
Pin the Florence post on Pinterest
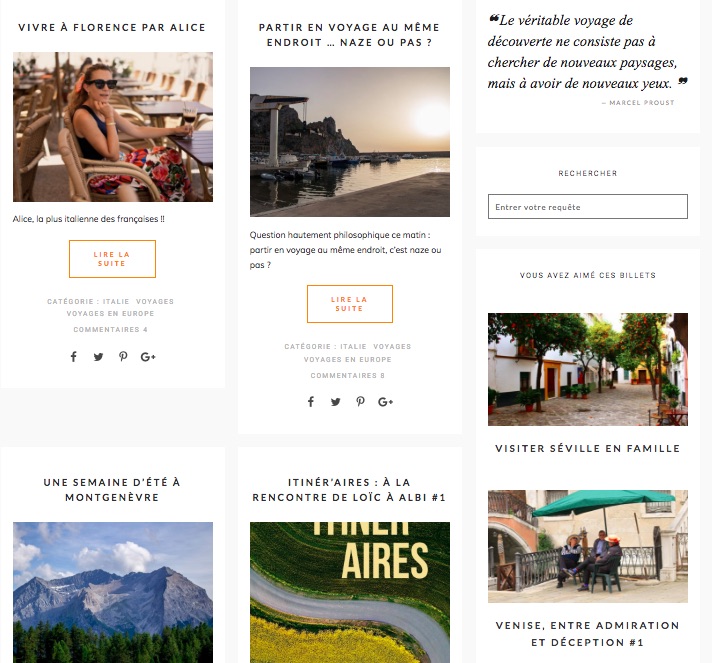123,356
